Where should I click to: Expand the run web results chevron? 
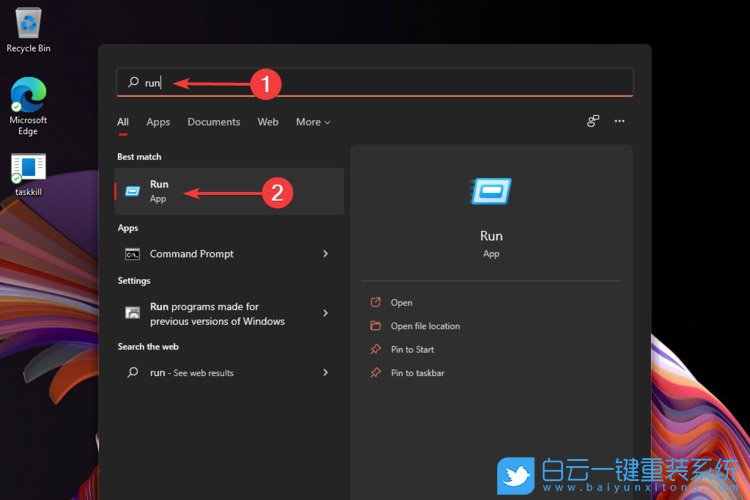coord(325,372)
